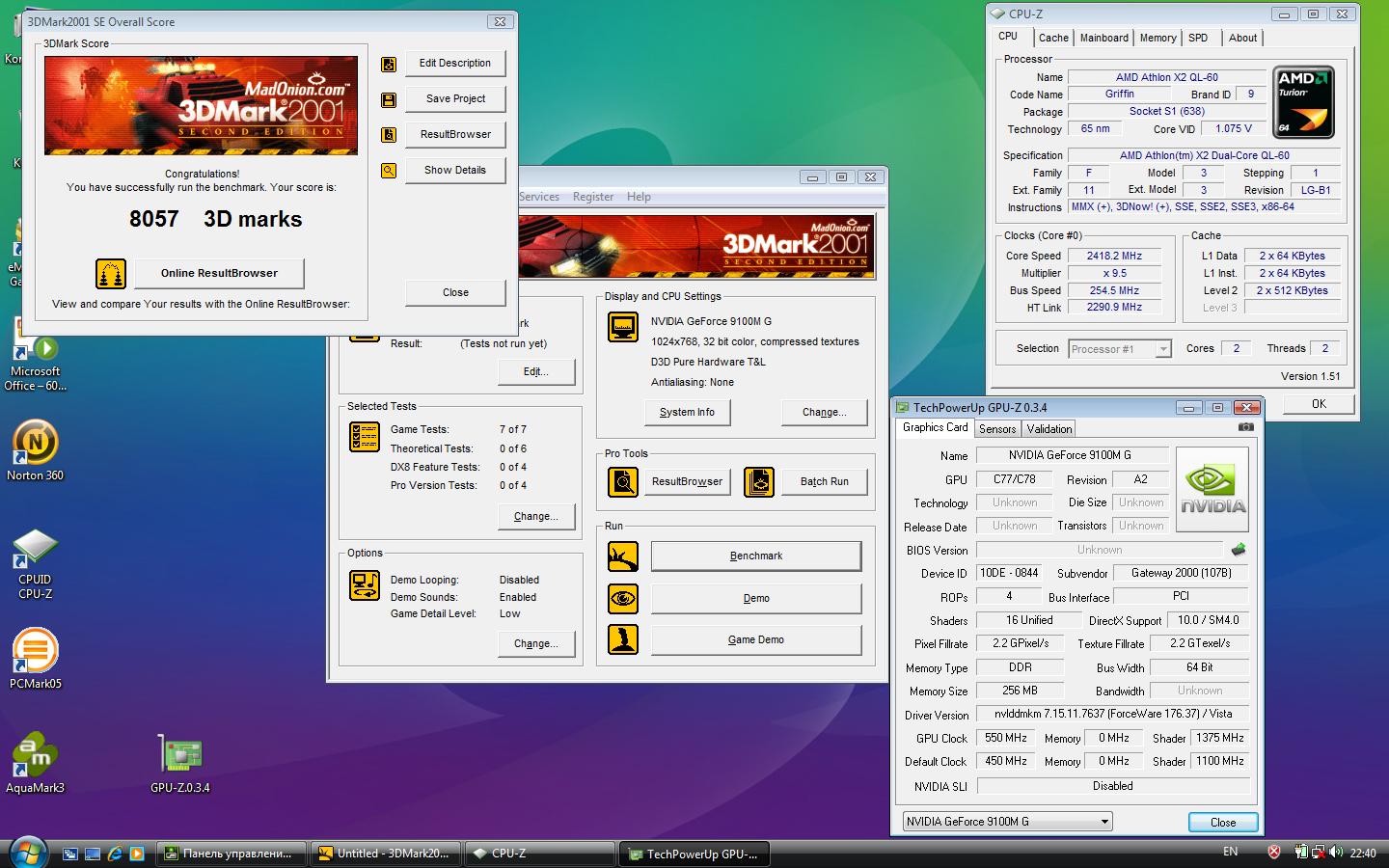
Task: Click the volume icon in system tray
Action: click(1336, 853)
